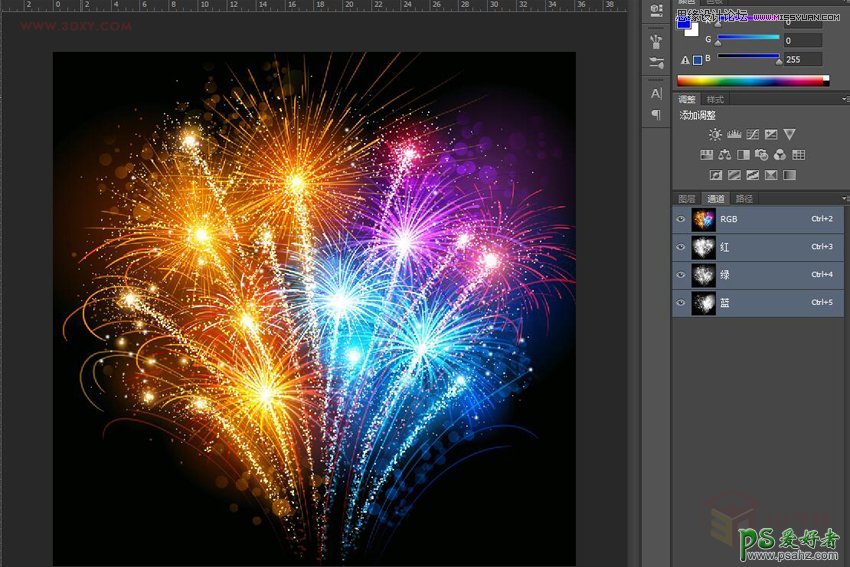Add a Hue/Saturation adjustment layer
This screenshot has width=850, height=567.
[706, 155]
